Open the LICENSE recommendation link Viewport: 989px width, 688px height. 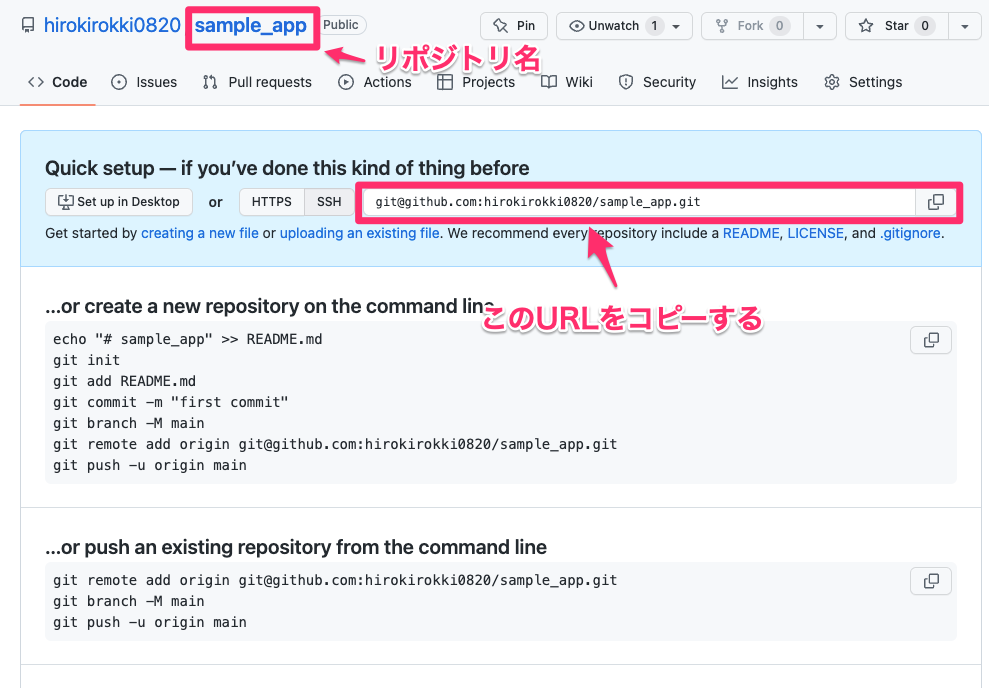click(x=815, y=233)
